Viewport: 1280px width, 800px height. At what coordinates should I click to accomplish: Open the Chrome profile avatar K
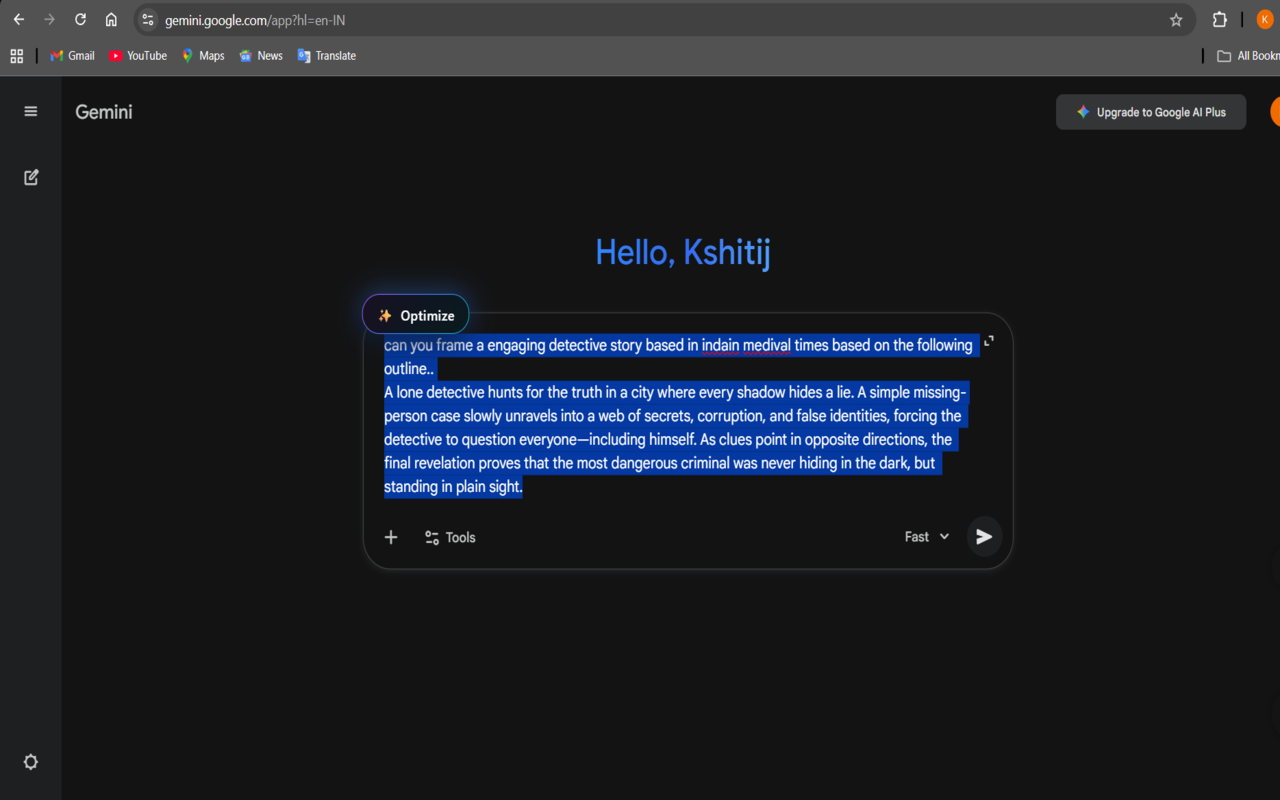pos(1265,20)
